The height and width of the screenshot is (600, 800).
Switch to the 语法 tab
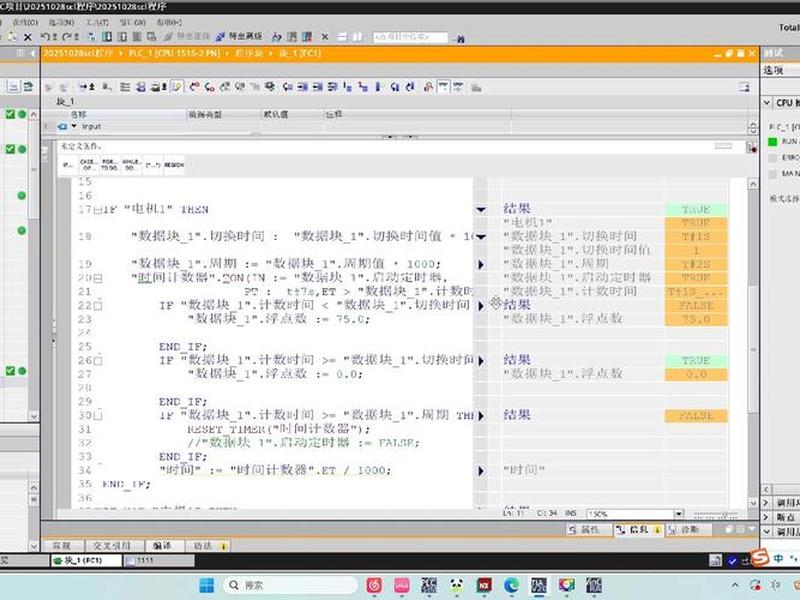[208, 545]
